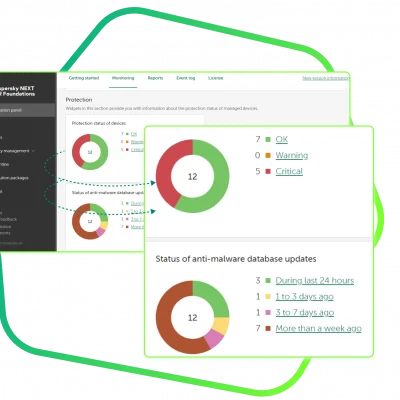Select the installation packages sidebar item
Viewport: 400px width, 400px height.
(14, 178)
